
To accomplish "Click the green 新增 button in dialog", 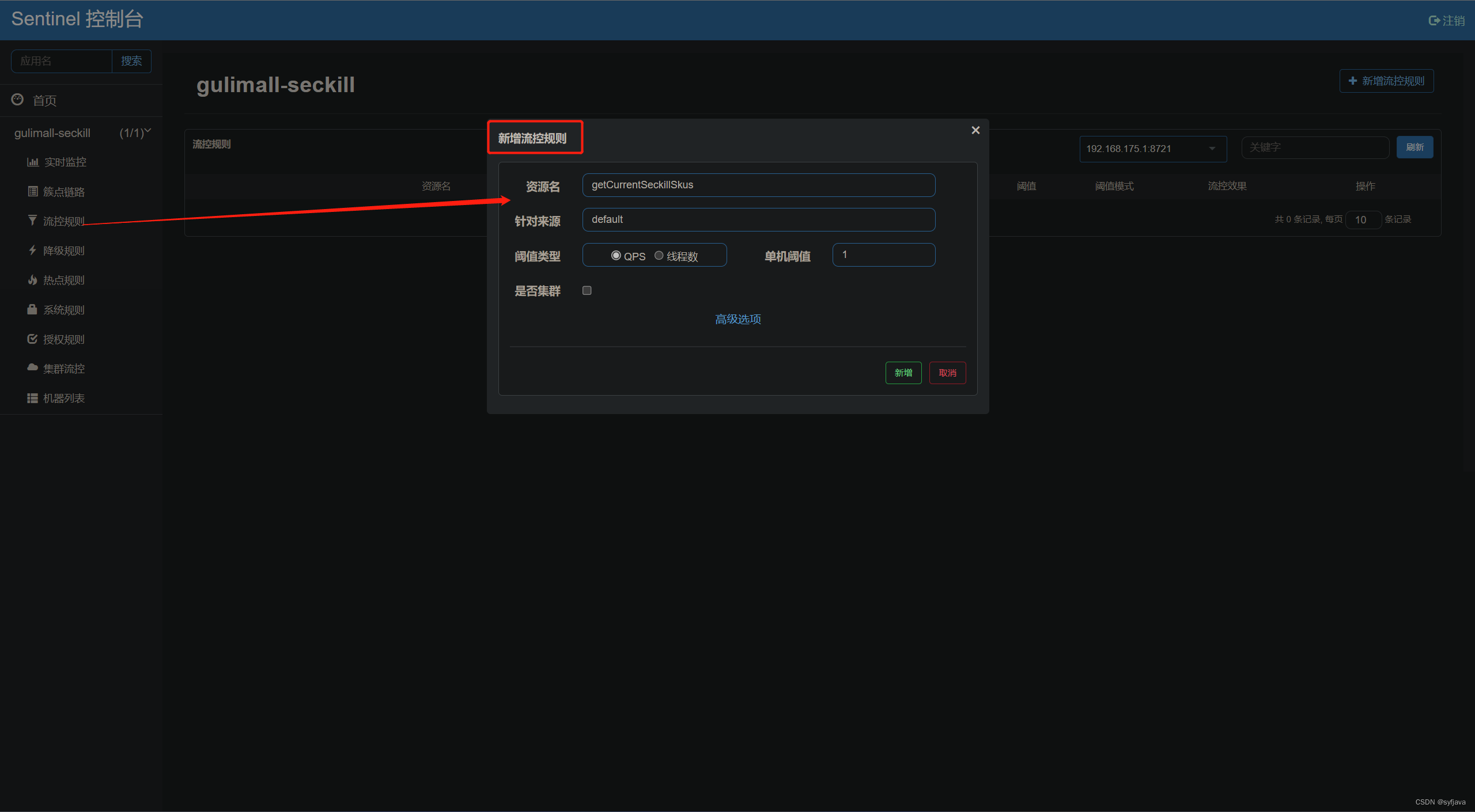I will click(903, 373).
